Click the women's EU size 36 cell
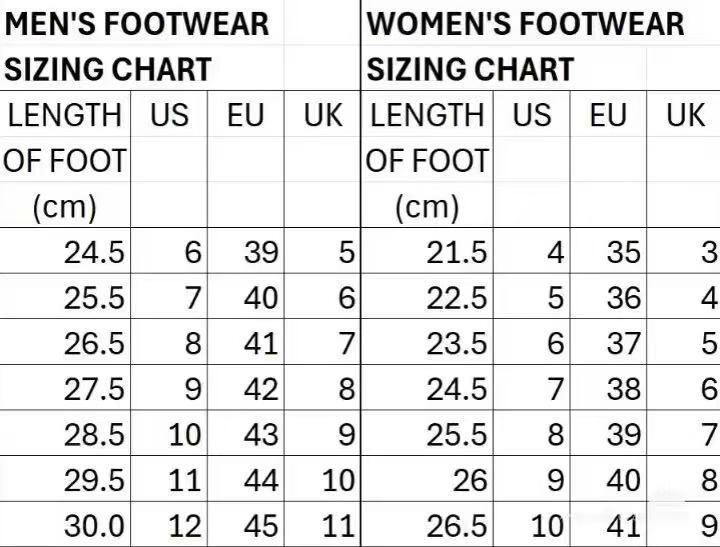Screen dimensions: 720x547 click(x=623, y=298)
